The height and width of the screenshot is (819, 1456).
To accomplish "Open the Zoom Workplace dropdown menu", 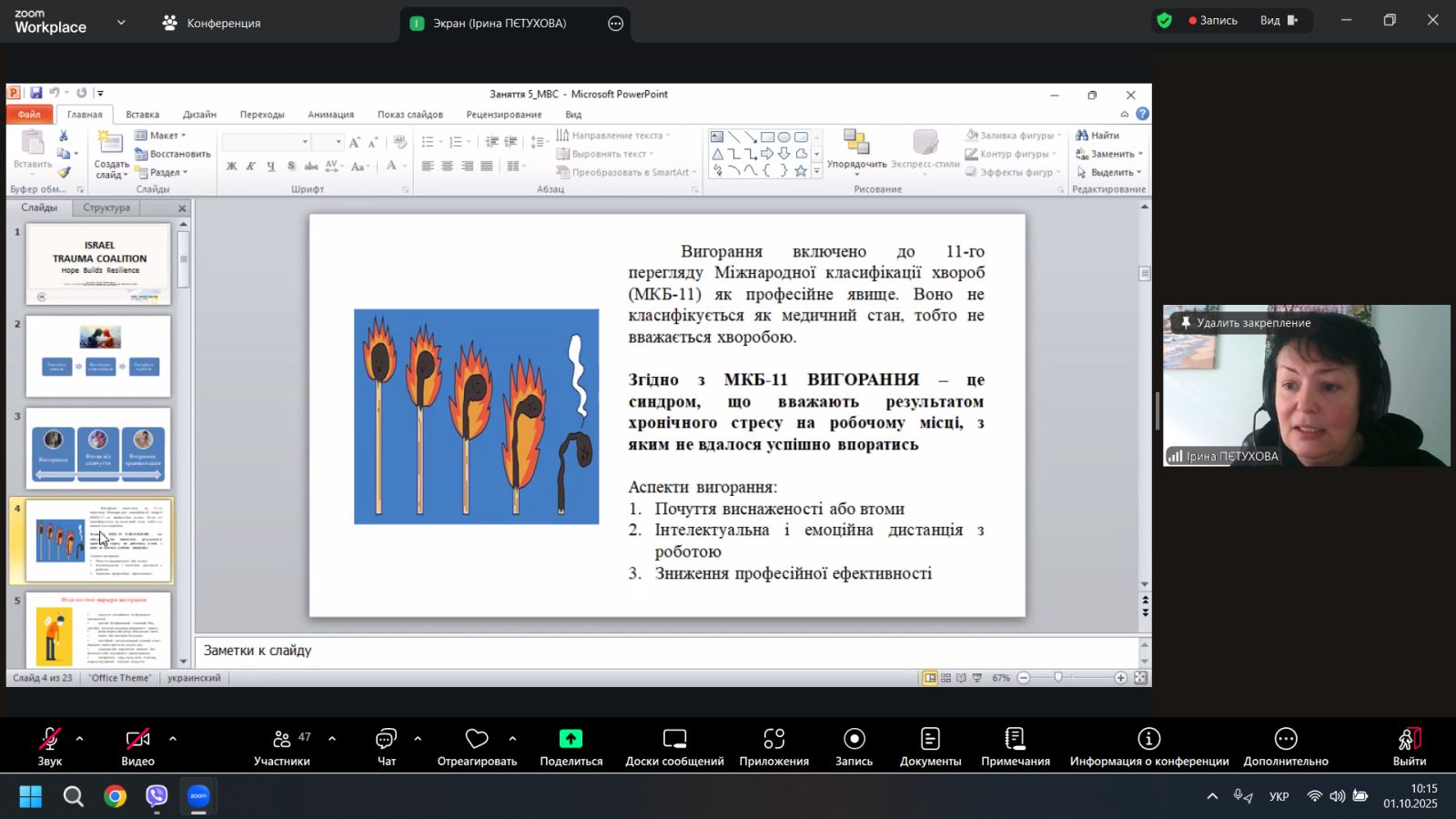I will coord(121,23).
